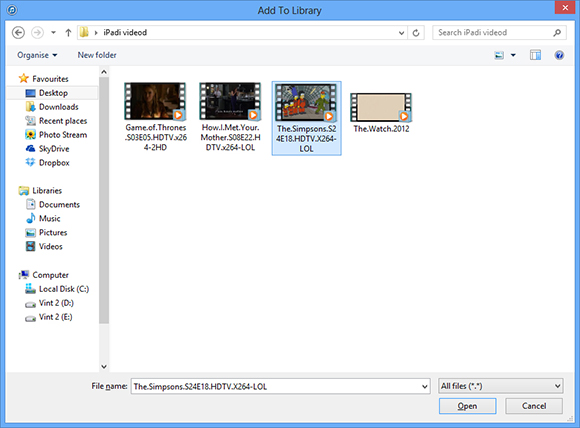Open recent locations dropdown arrow
The image size is (580, 428).
tap(53, 33)
